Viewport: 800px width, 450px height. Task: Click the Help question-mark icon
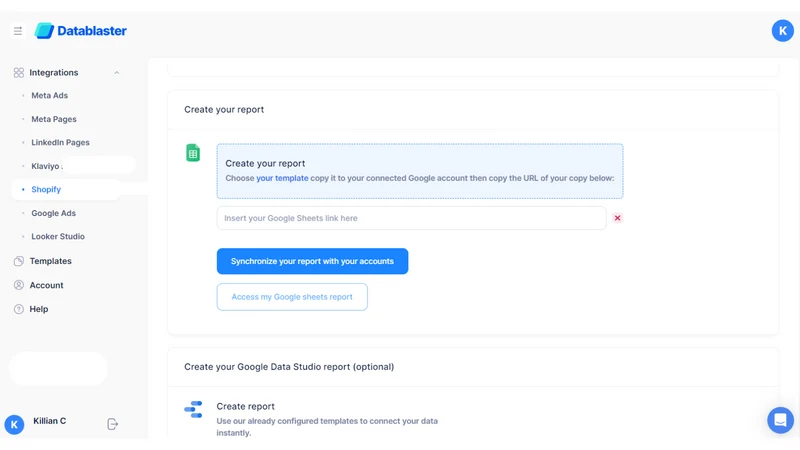click(19, 309)
